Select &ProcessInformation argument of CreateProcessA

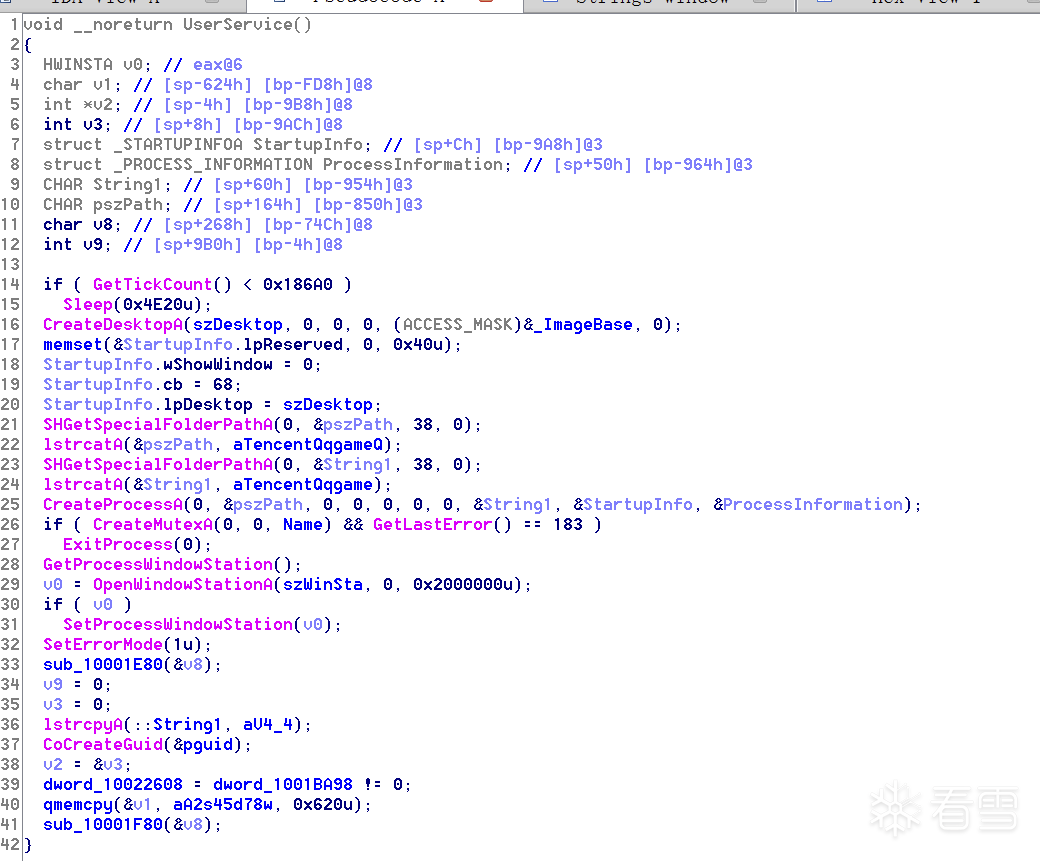click(808, 504)
